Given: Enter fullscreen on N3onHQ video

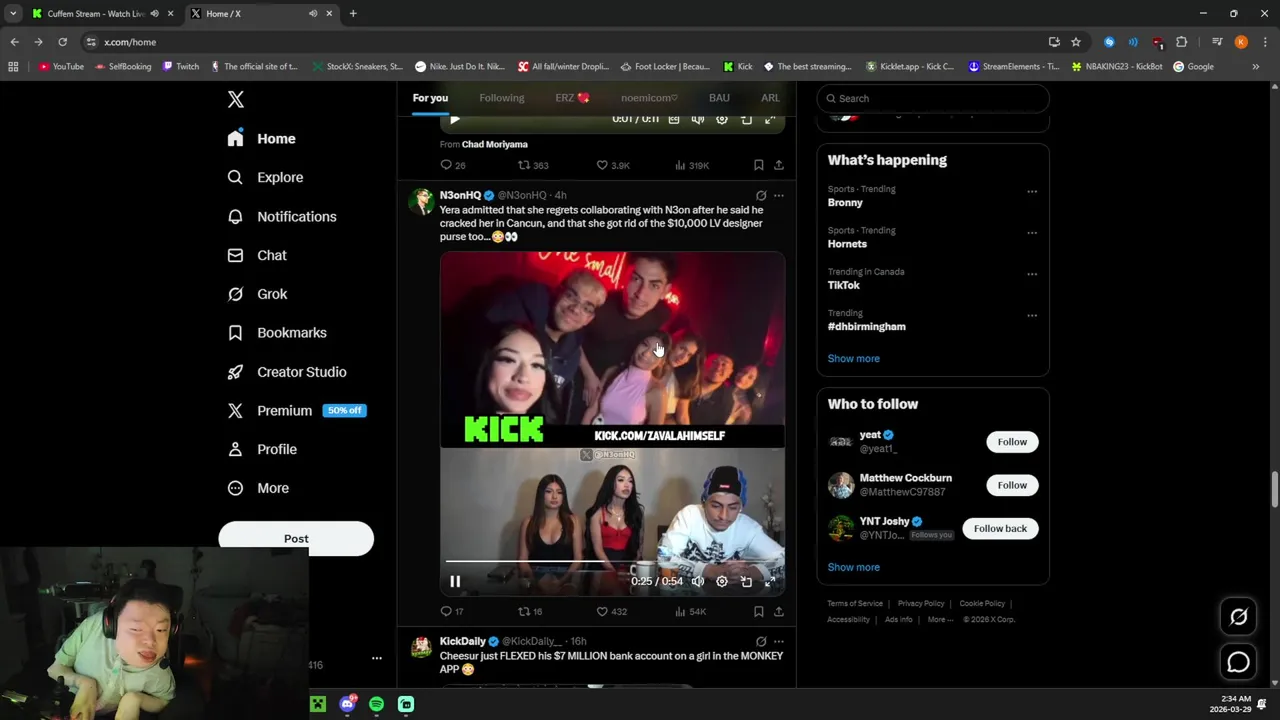Looking at the screenshot, I should coord(770,581).
